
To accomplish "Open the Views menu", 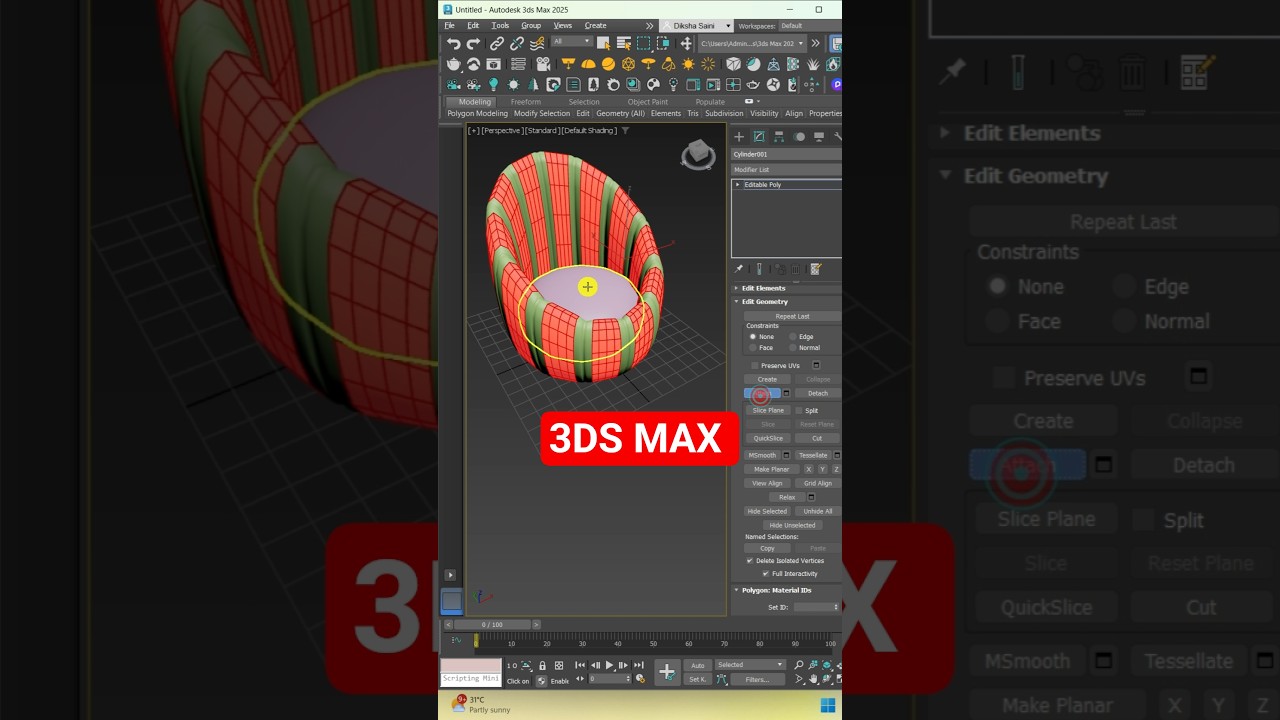I will 563,26.
